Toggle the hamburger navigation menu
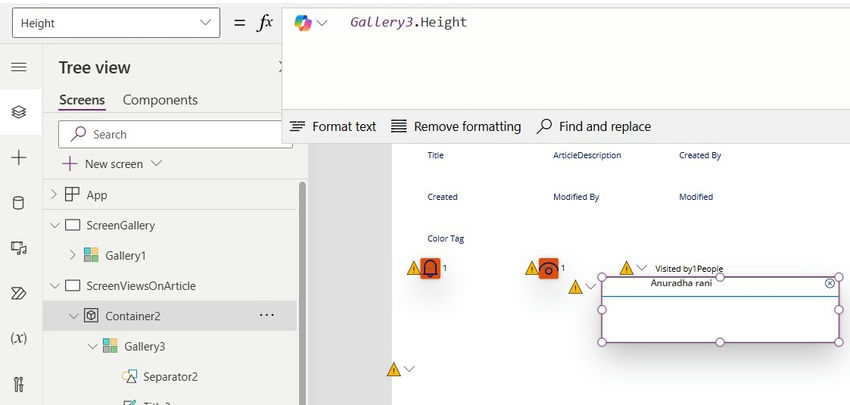This screenshot has height=405, width=850. click(x=19, y=67)
